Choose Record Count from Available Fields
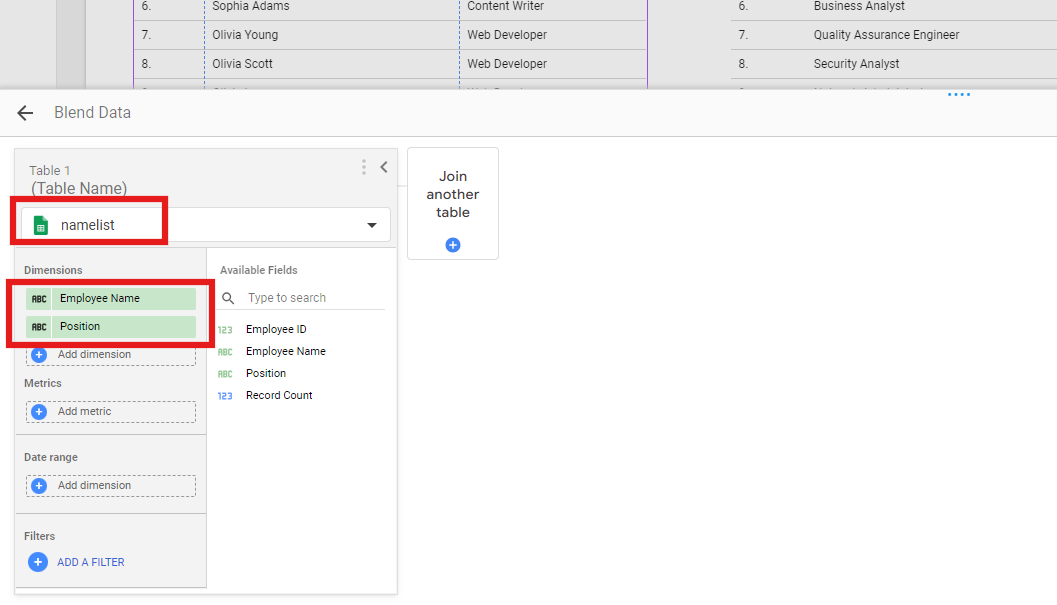Viewport: 1057px width, 605px height. tap(279, 395)
